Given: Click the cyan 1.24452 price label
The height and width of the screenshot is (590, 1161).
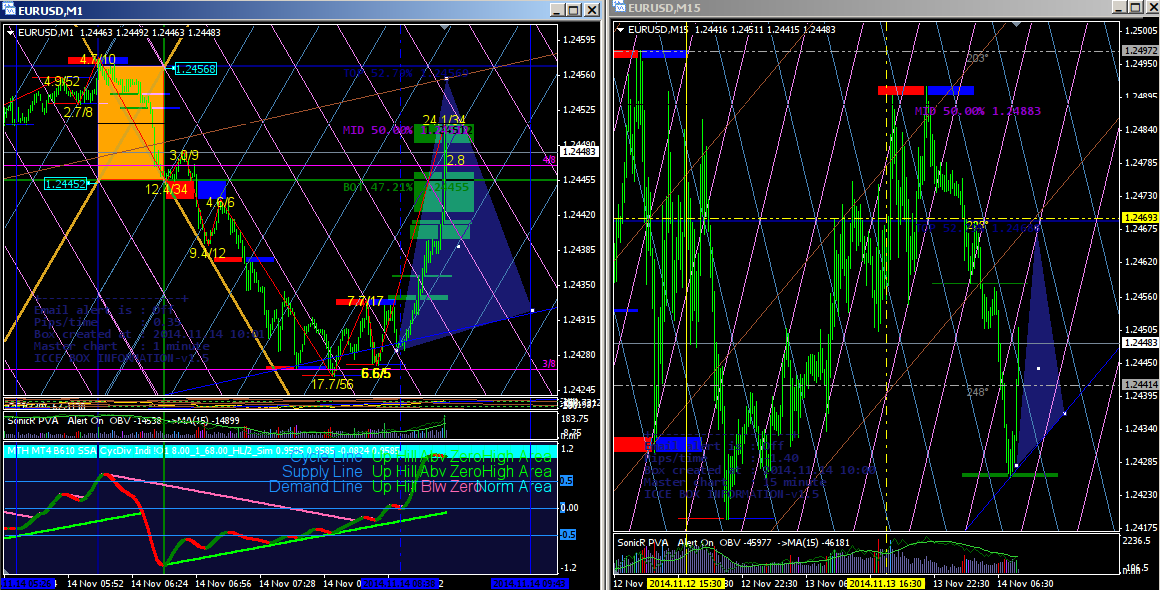Looking at the screenshot, I should coord(65,184).
